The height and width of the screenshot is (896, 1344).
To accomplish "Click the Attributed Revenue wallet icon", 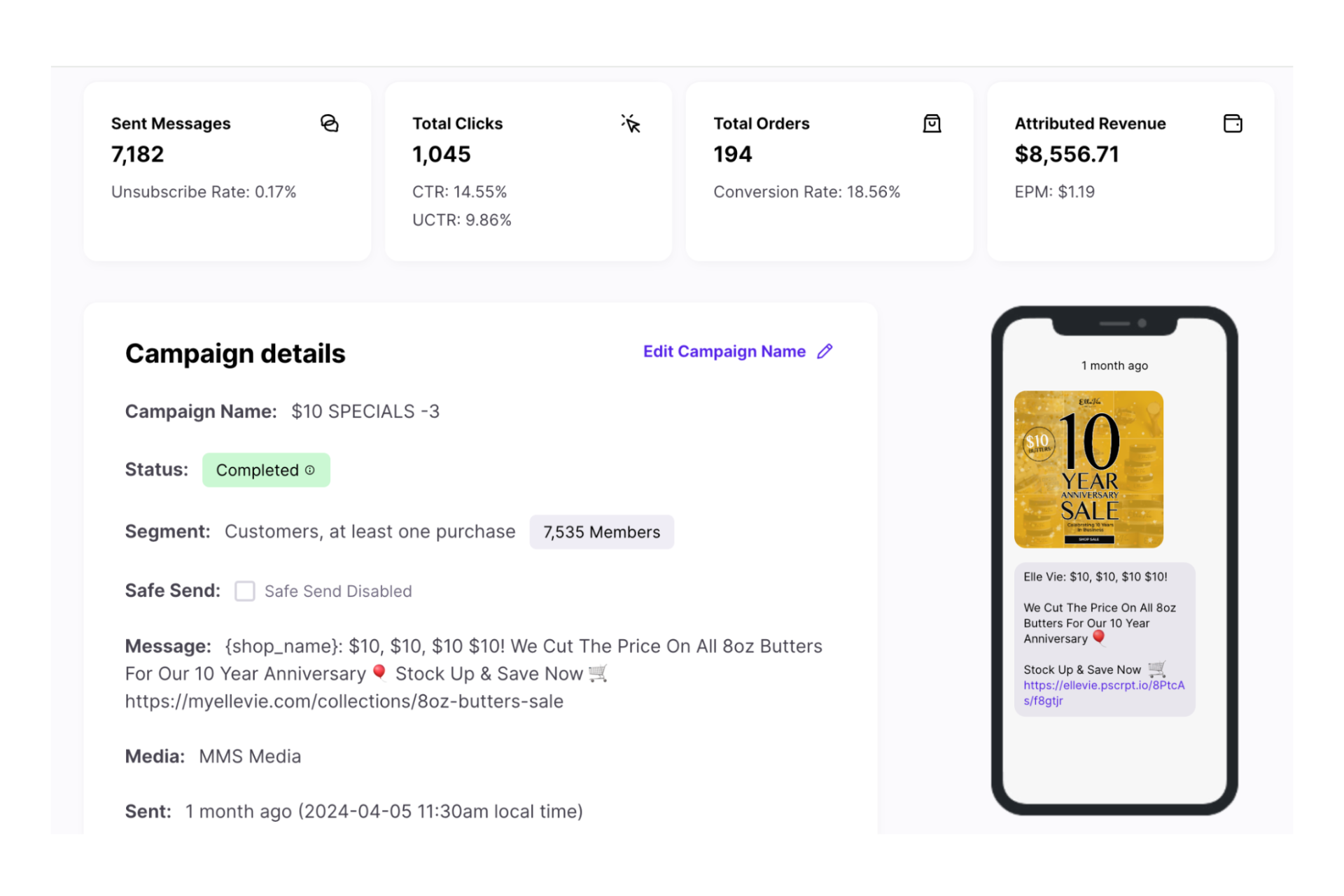I will point(1232,123).
